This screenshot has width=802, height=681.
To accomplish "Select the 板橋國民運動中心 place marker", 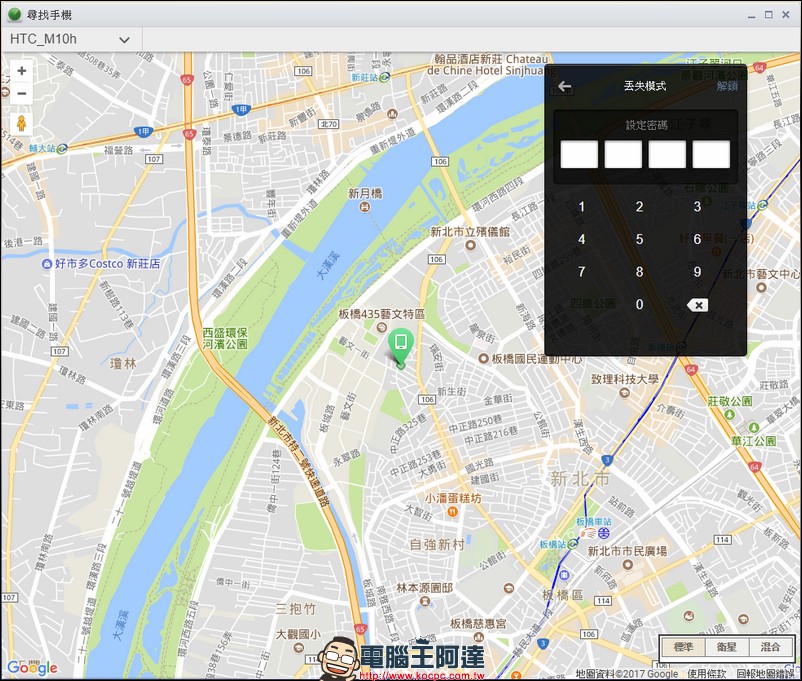I will point(483,359).
